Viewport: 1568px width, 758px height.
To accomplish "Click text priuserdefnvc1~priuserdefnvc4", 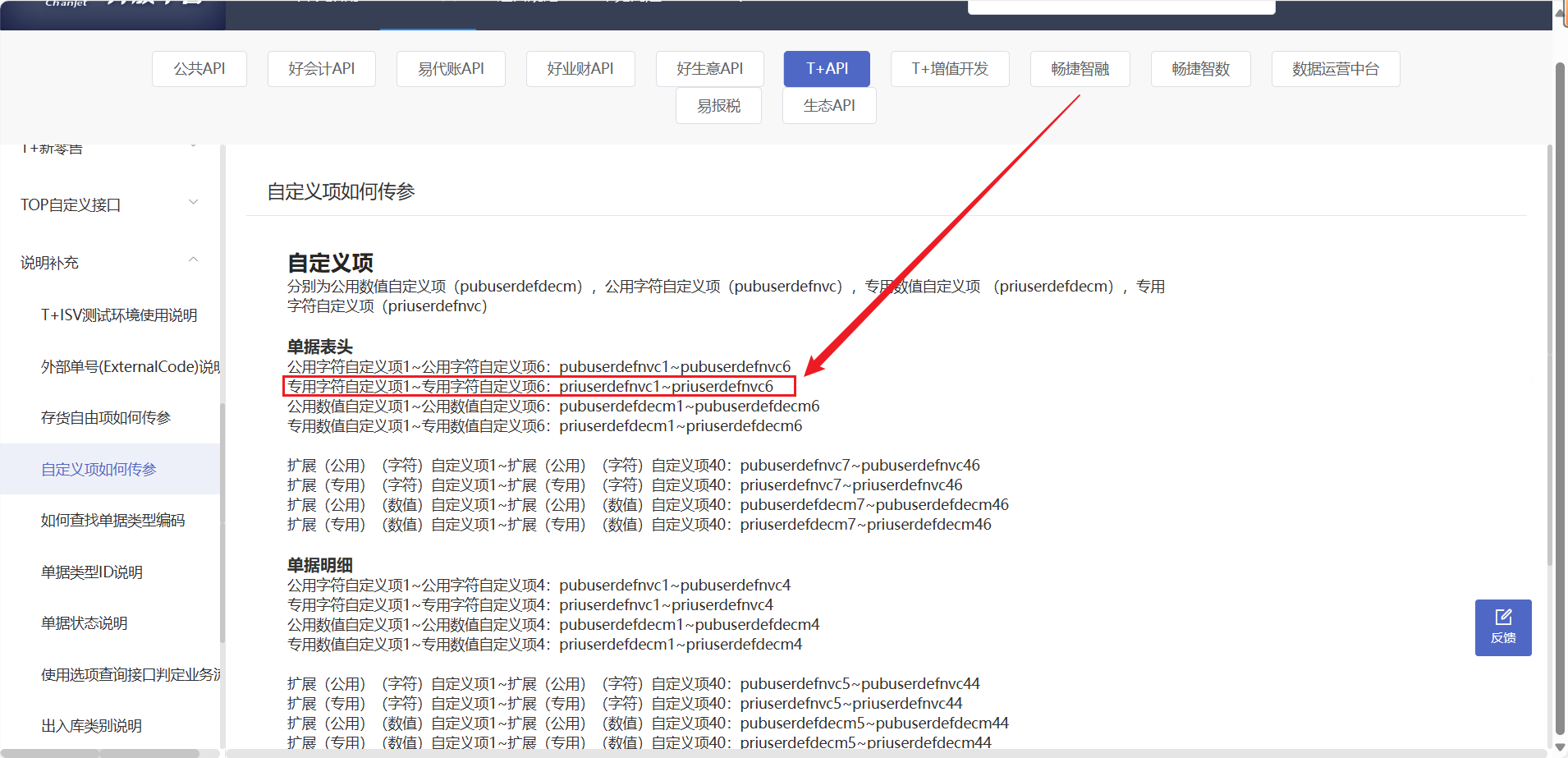I will click(x=666, y=604).
